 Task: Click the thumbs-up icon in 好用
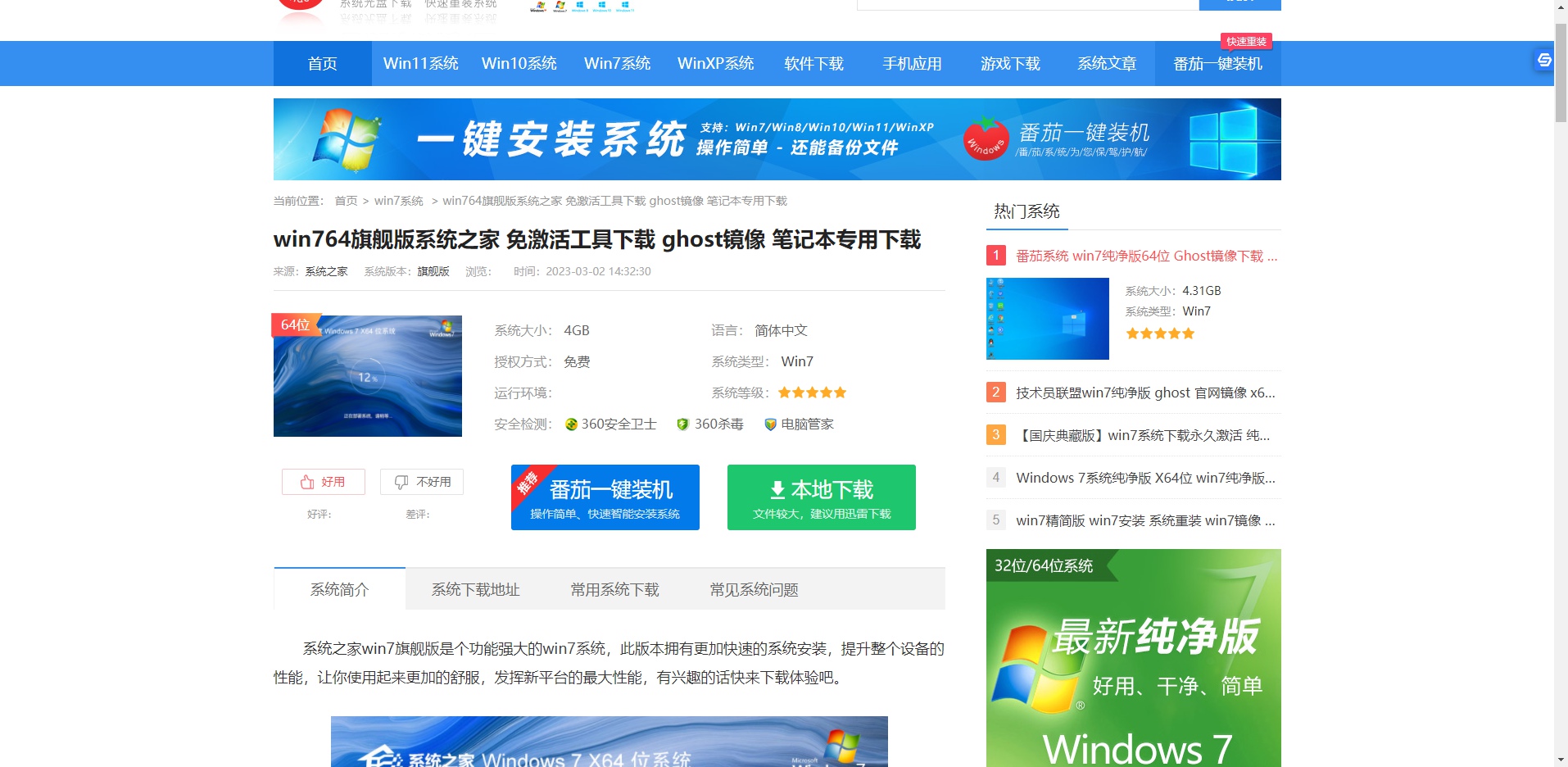coord(307,482)
